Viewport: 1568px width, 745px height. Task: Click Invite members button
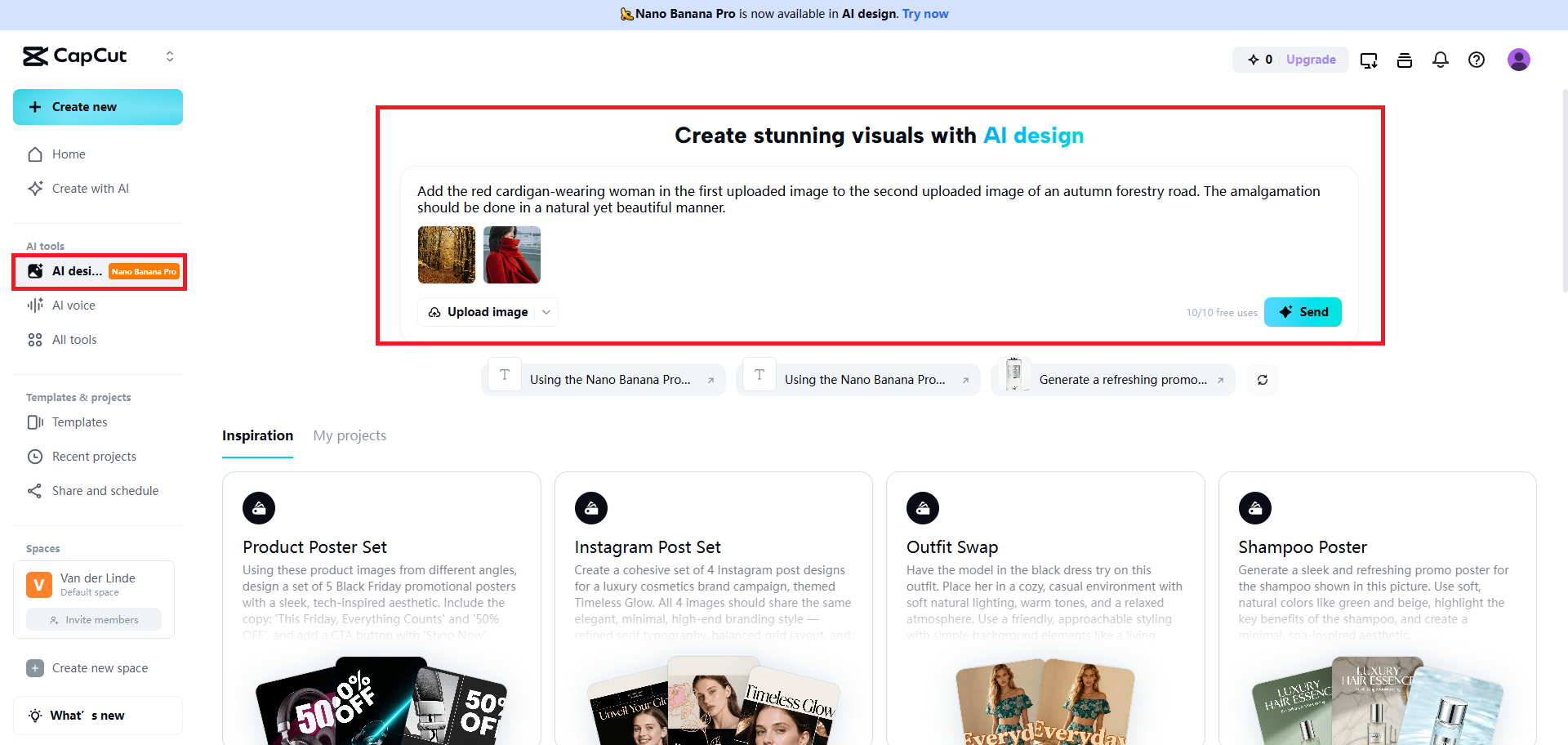point(94,620)
